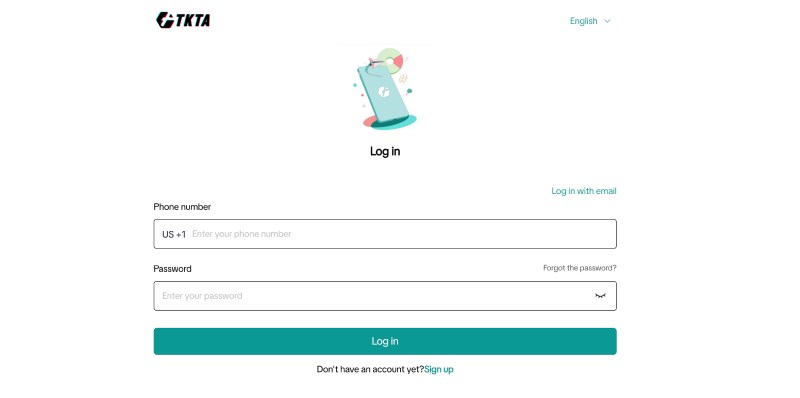Click the pie chart disc in the illustration

click(x=391, y=61)
